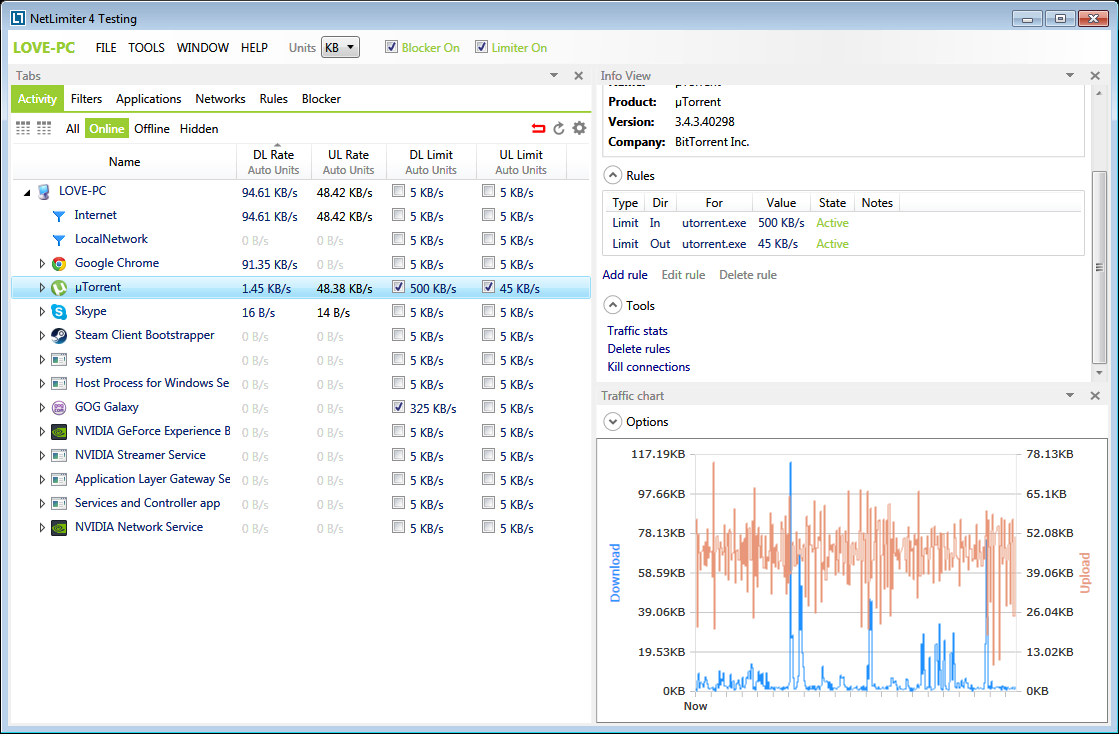The width and height of the screenshot is (1119, 734).
Task: Click the red revert arrow icon
Action: click(x=537, y=128)
